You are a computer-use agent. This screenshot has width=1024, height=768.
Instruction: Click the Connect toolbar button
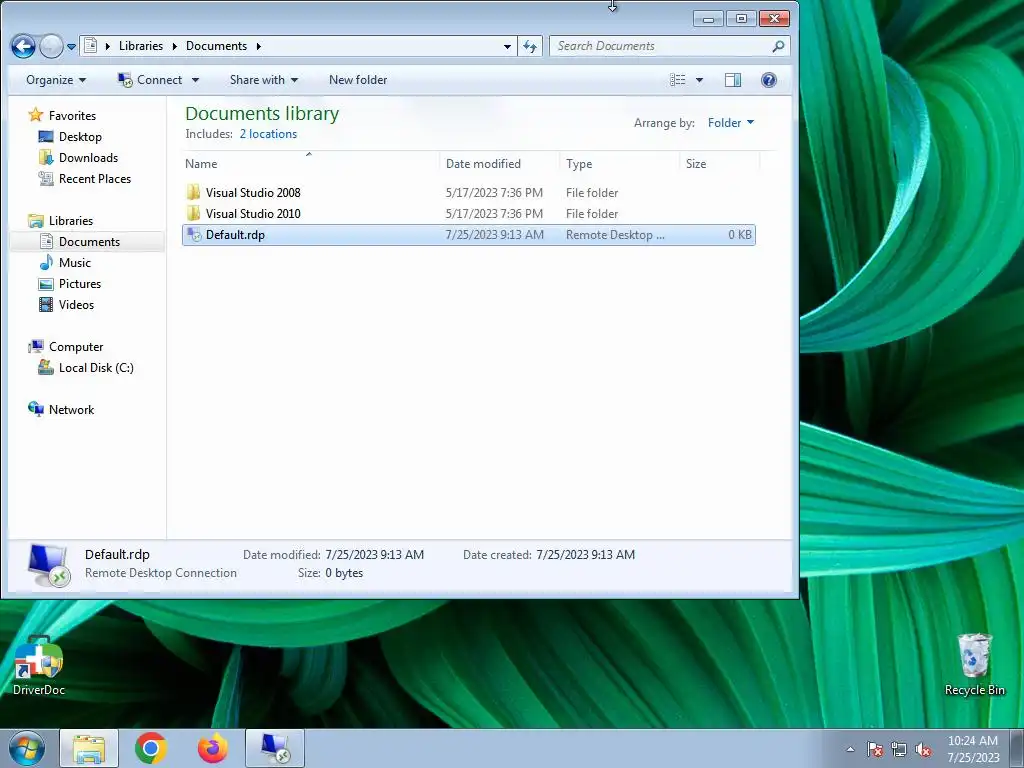[x=150, y=80]
